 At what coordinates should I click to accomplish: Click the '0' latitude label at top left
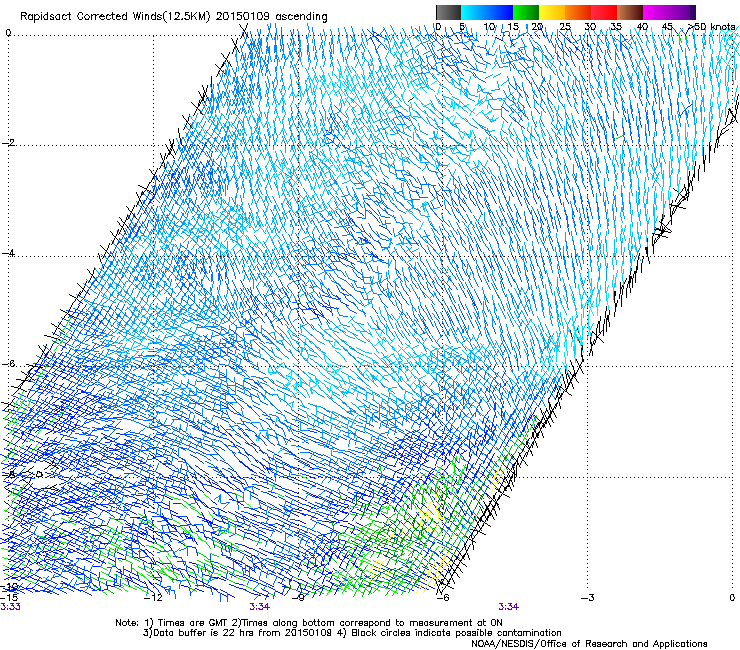click(8, 33)
